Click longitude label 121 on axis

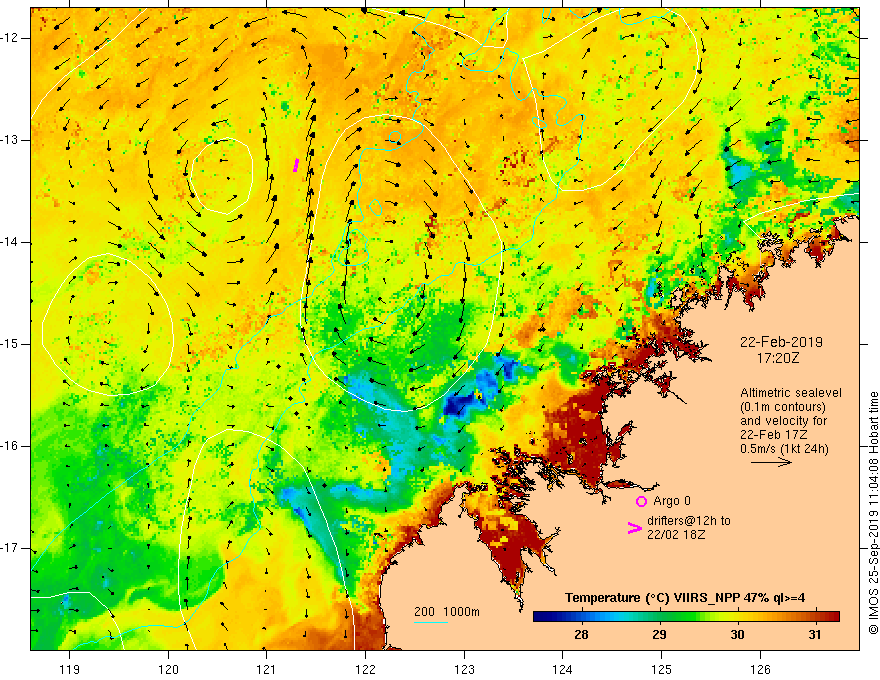(x=267, y=669)
